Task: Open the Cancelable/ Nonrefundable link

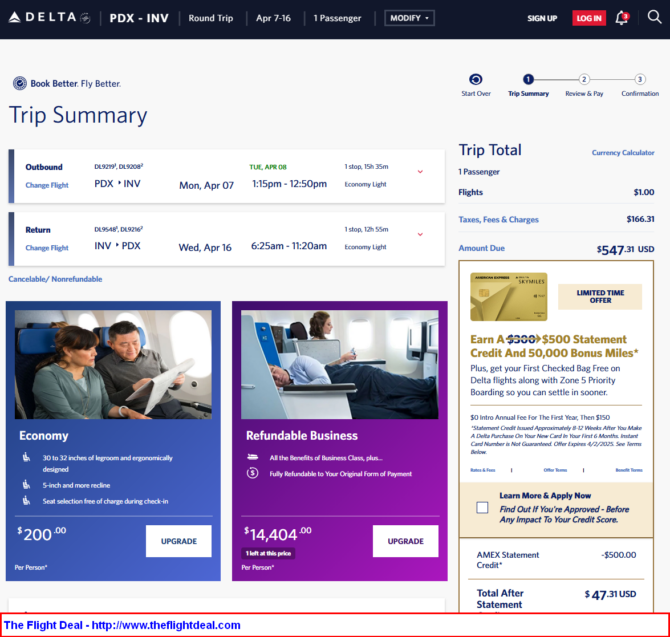Action: pyautogui.click(x=55, y=279)
